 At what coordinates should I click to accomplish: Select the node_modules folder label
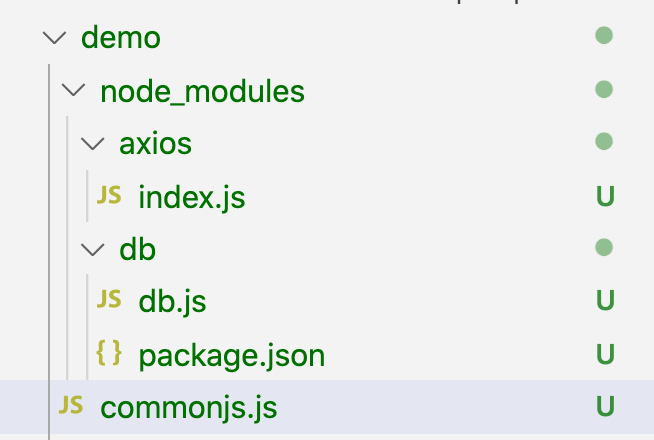[x=202, y=92]
